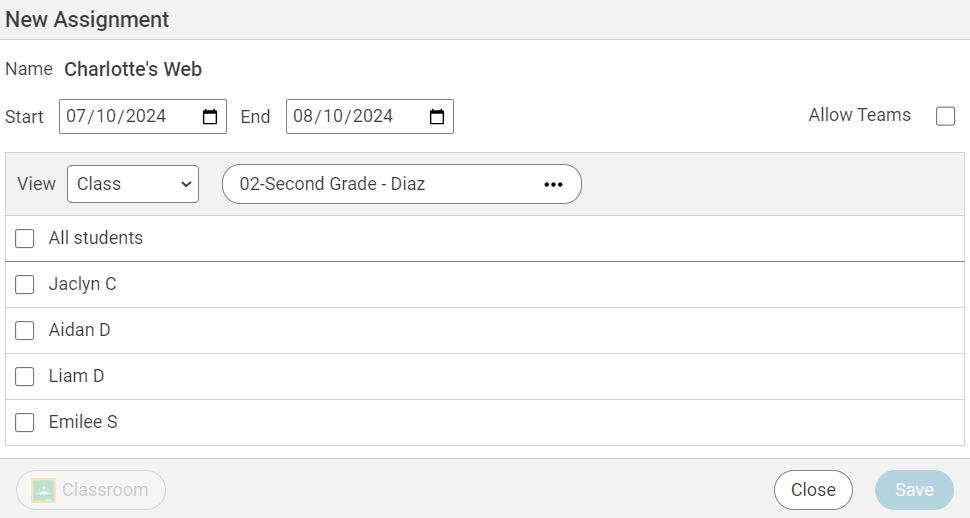Click the Save button
This screenshot has height=518, width=970.
[x=914, y=490]
